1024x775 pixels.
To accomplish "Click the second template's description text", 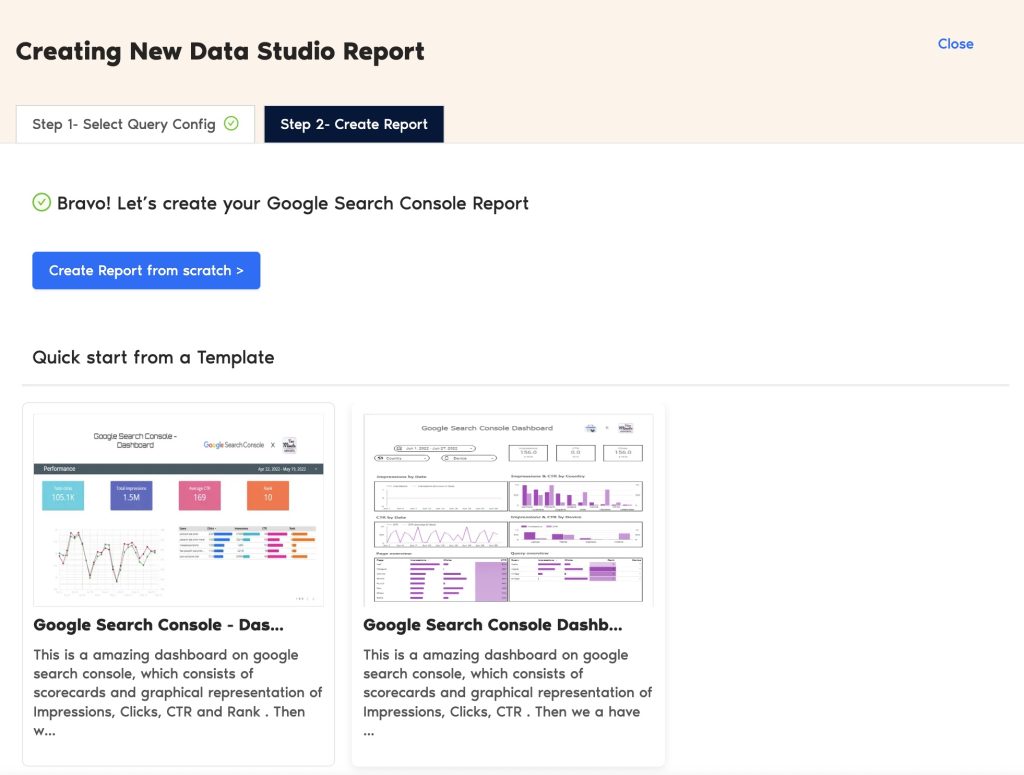I will pyautogui.click(x=507, y=693).
